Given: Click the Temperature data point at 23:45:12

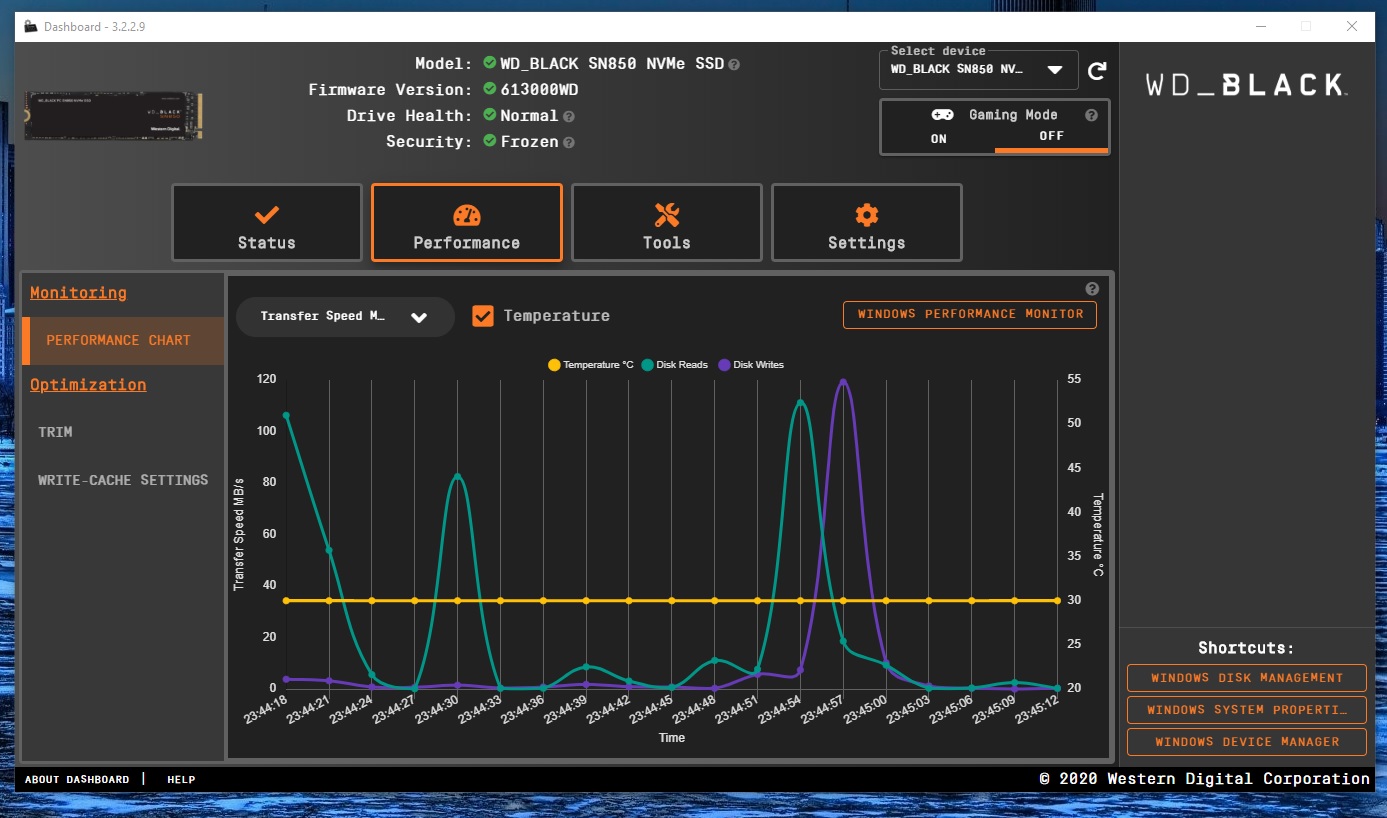Looking at the screenshot, I should pyautogui.click(x=1057, y=601).
